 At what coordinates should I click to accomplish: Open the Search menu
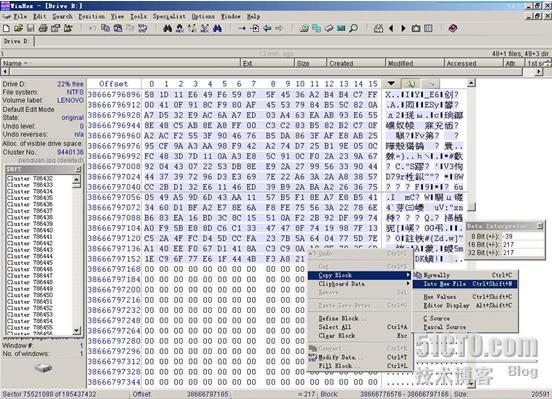point(62,17)
